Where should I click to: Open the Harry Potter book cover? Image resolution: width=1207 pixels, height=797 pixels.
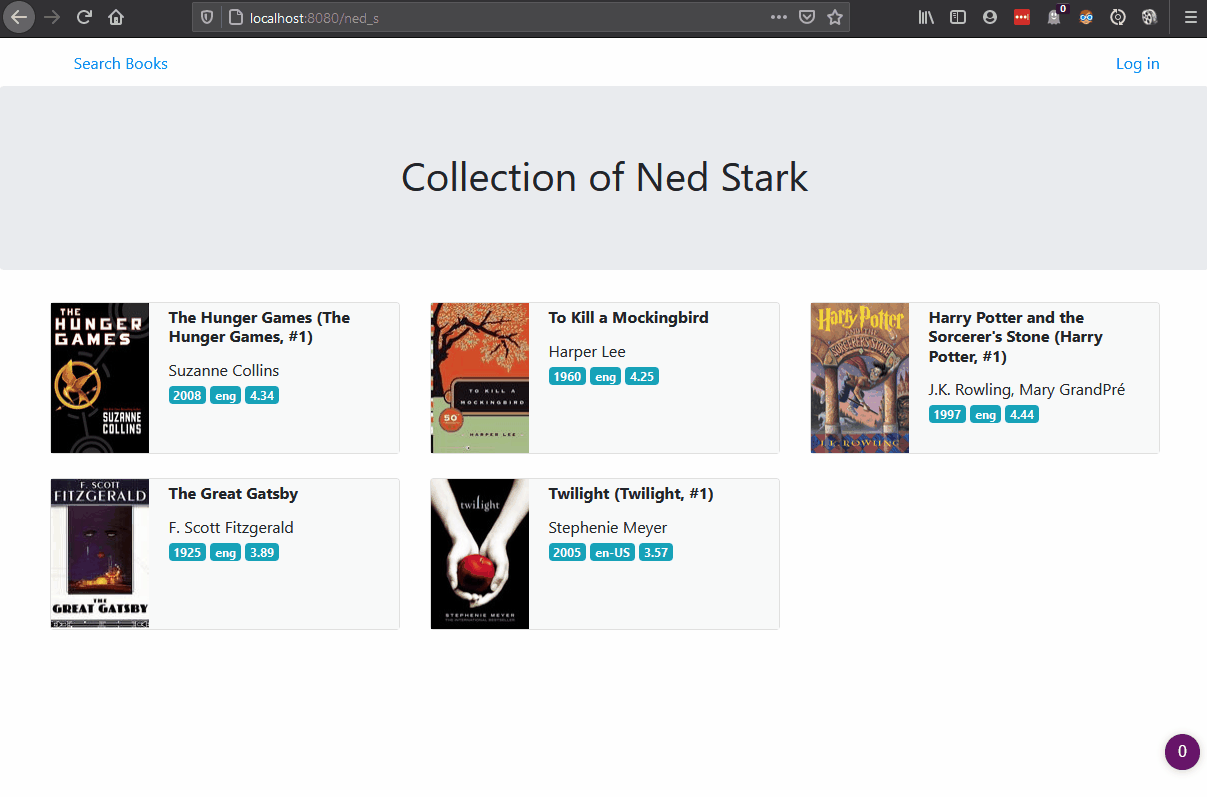point(860,378)
